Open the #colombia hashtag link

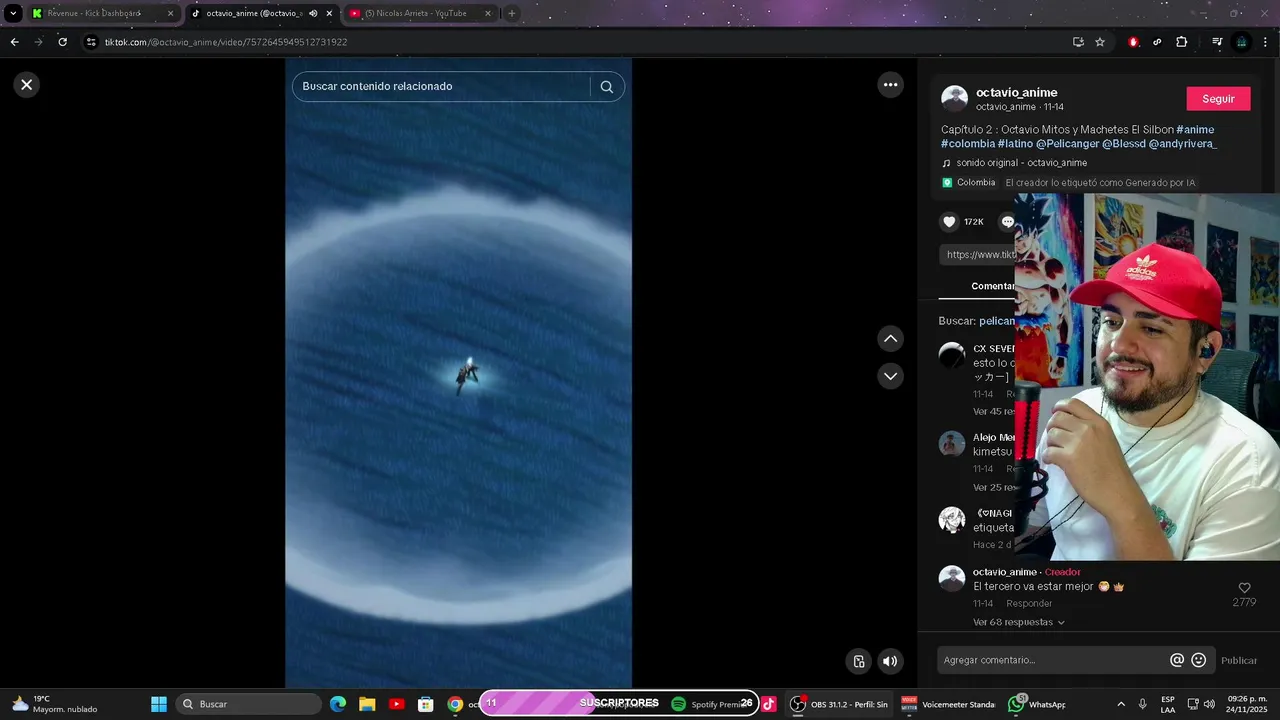967,144
